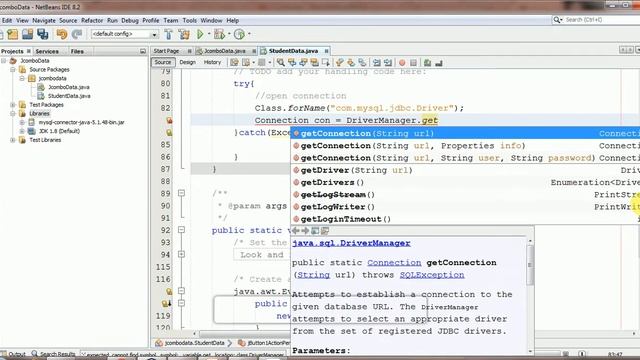Switch to the Design view button
The width and height of the screenshot is (640, 360).
[x=187, y=62]
